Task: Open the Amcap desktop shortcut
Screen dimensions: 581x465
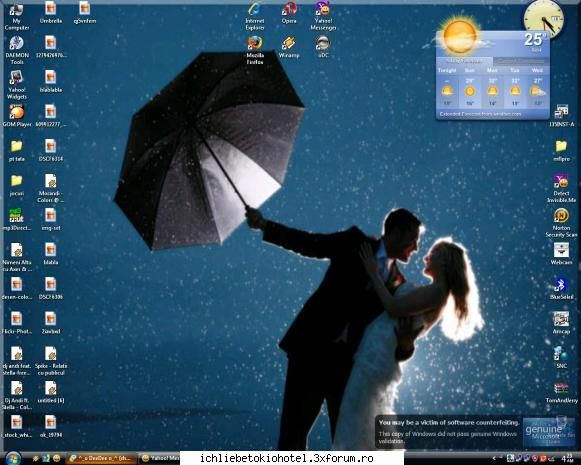Action: coord(561,323)
